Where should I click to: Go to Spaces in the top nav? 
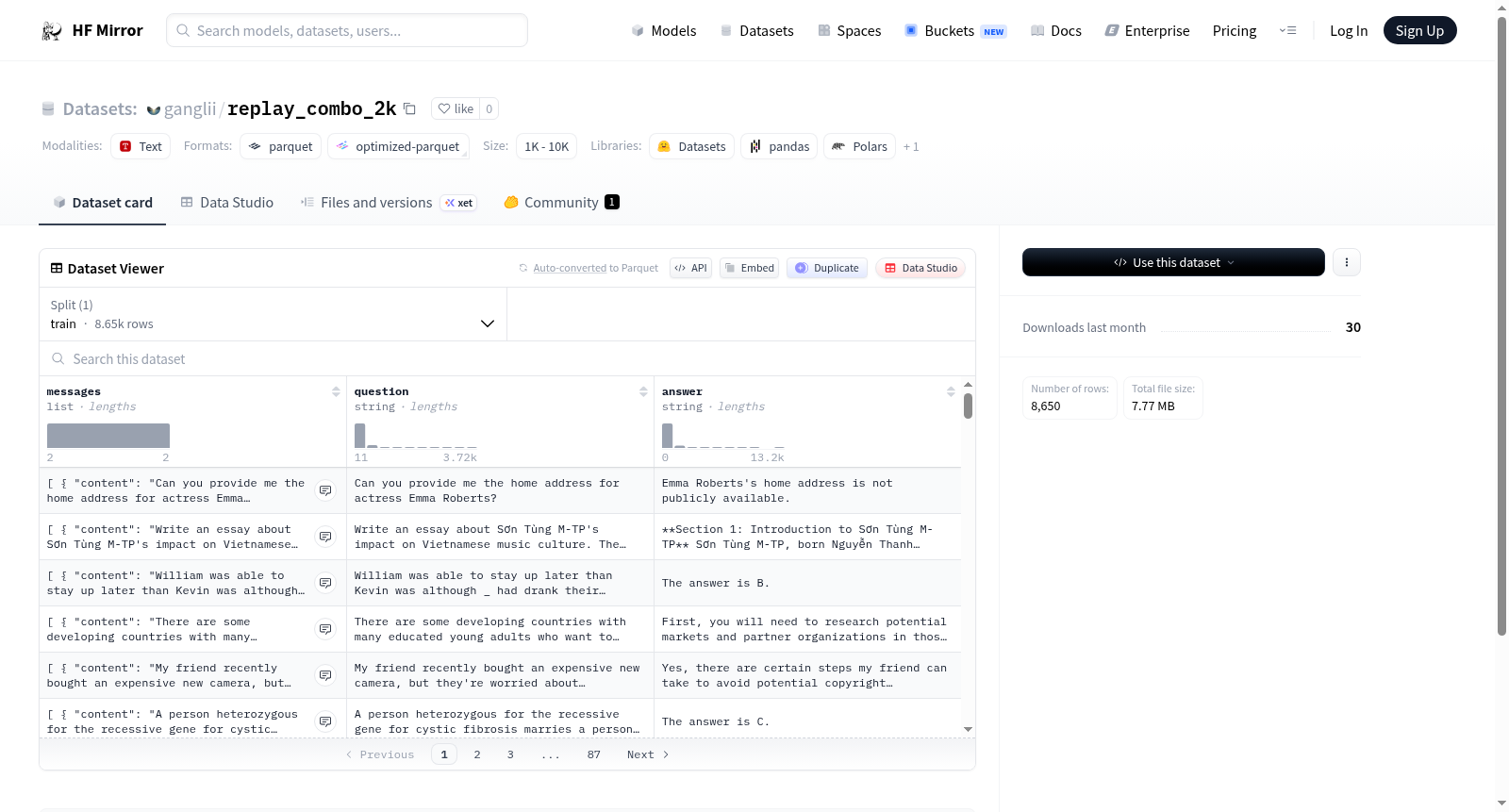[x=850, y=31]
